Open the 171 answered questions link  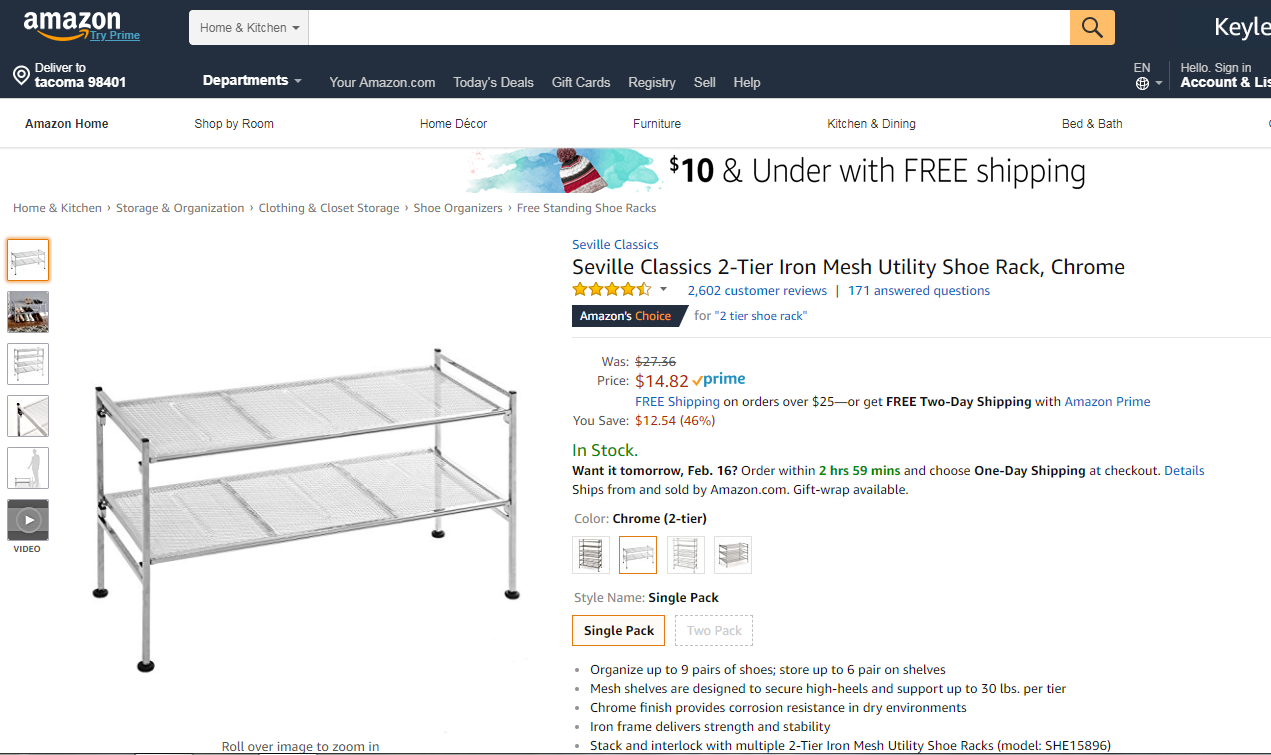tap(919, 291)
